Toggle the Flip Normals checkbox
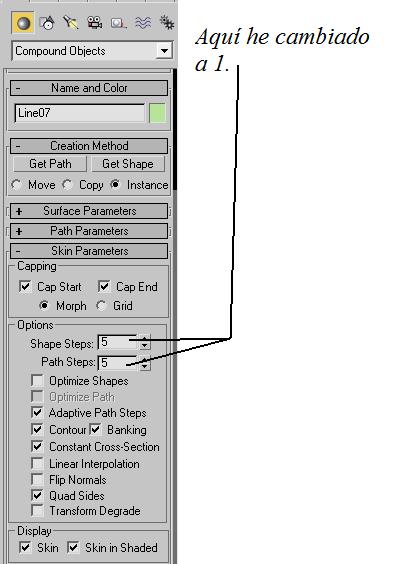 point(37,479)
